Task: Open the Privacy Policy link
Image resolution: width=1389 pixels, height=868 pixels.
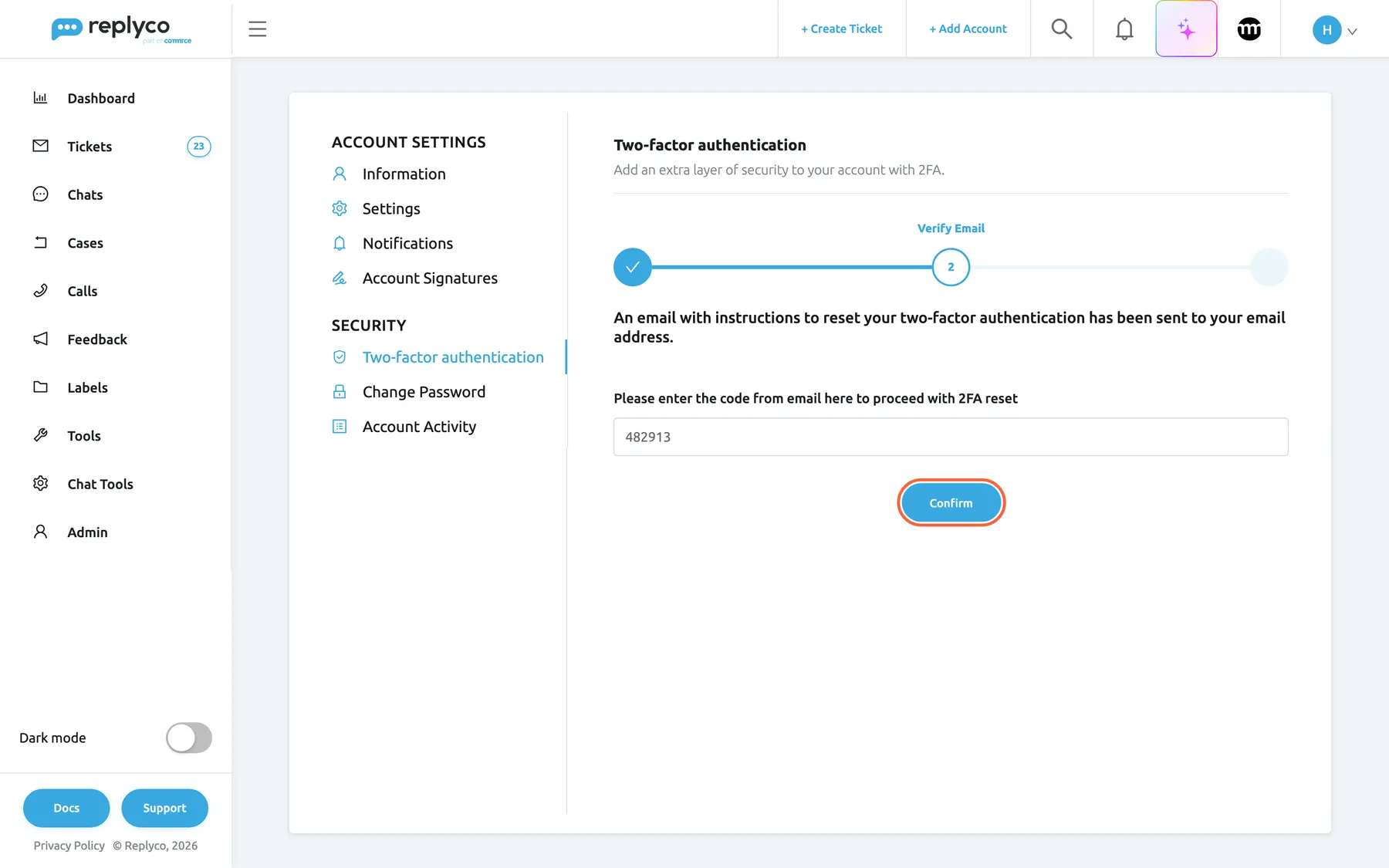Action: click(69, 846)
